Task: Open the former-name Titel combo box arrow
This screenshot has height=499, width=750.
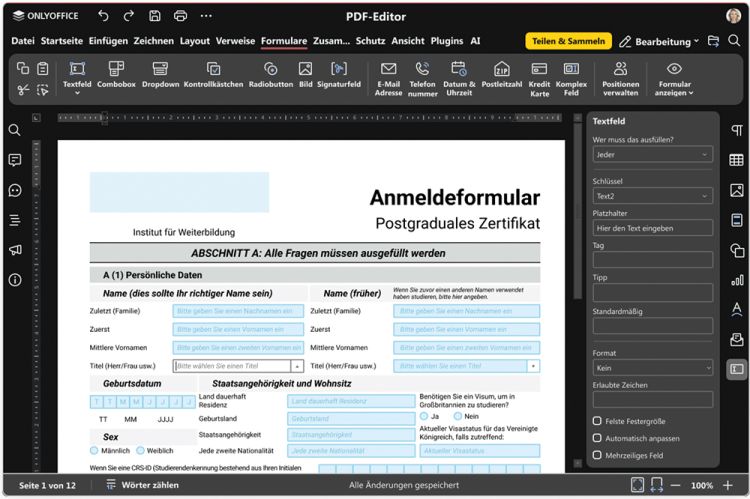Action: pos(533,366)
